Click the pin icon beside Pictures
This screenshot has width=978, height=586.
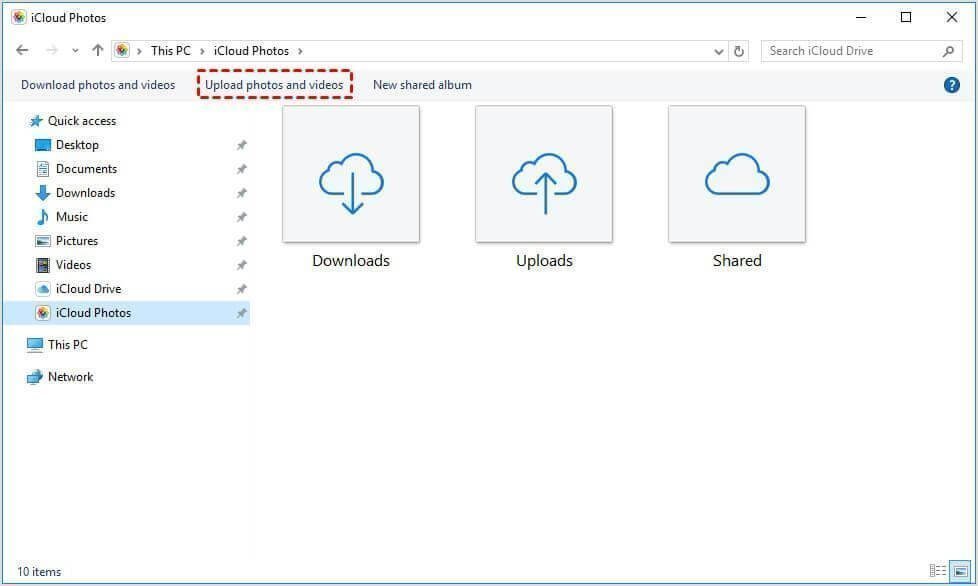tap(241, 241)
